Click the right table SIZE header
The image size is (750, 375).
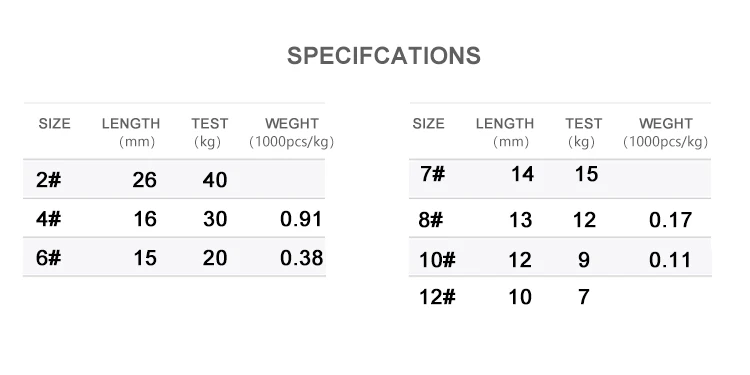(x=429, y=123)
